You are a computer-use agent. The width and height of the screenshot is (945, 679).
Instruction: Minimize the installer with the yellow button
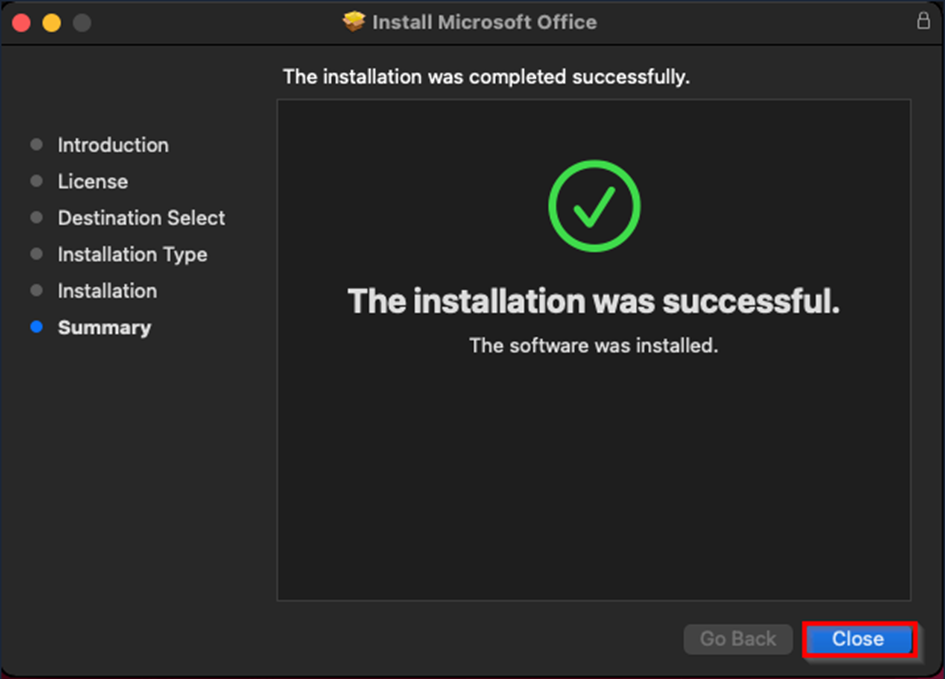(51, 23)
